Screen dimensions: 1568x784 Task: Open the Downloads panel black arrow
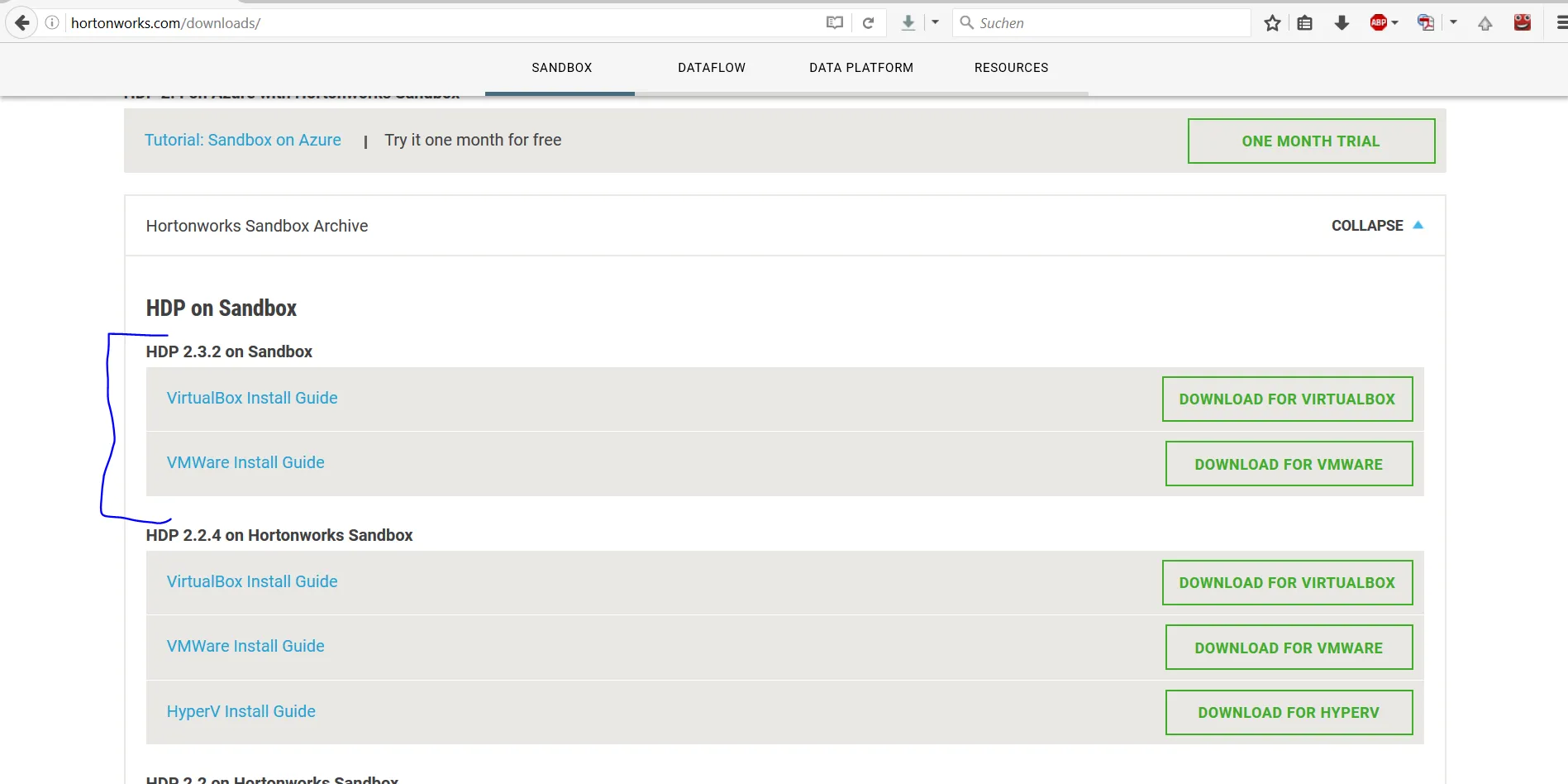click(x=1342, y=23)
